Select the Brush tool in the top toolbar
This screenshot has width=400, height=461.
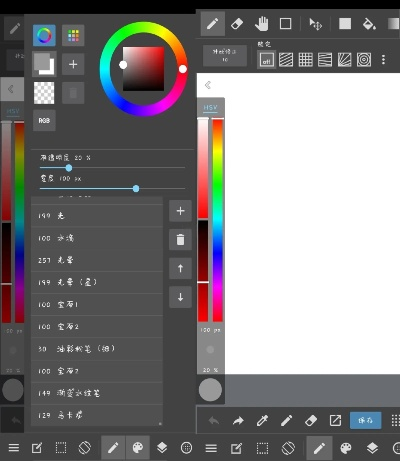[x=213, y=24]
